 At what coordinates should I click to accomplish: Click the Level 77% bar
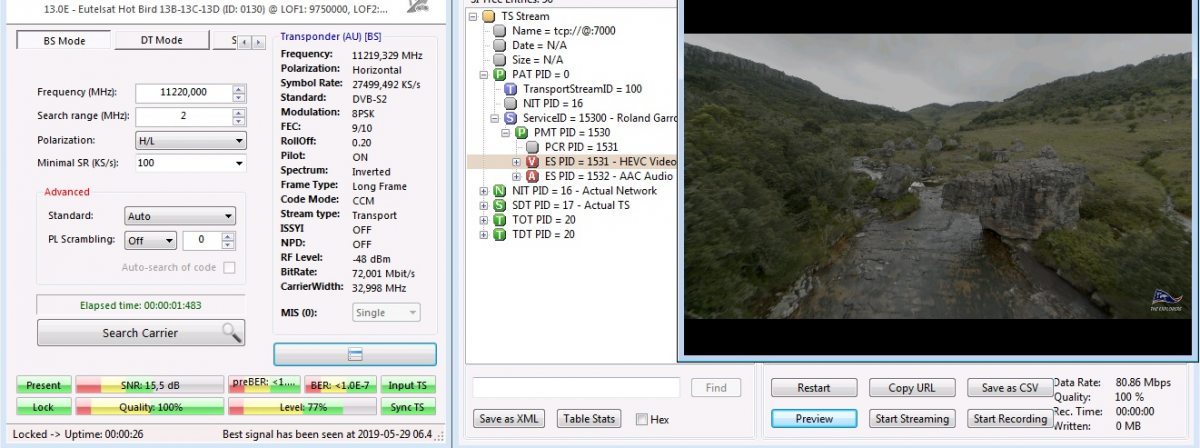click(302, 407)
